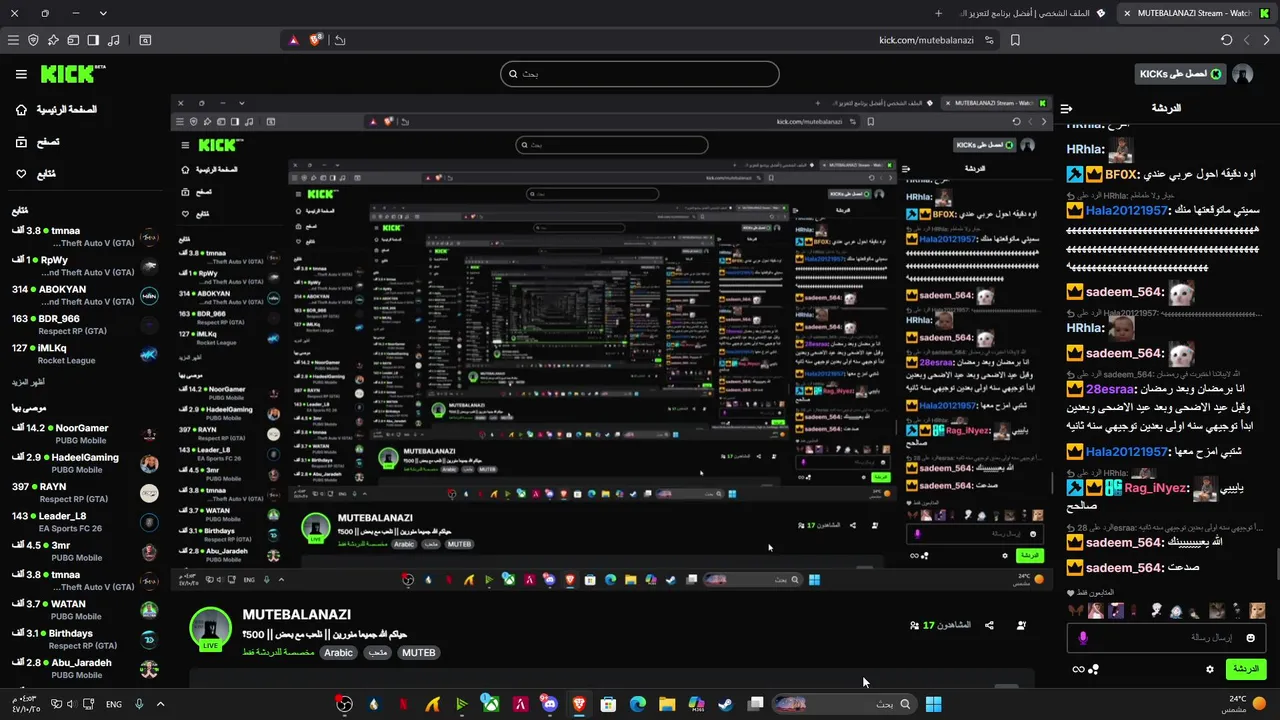Toggle browser sidebar panel icon

pyautogui.click(x=93, y=40)
